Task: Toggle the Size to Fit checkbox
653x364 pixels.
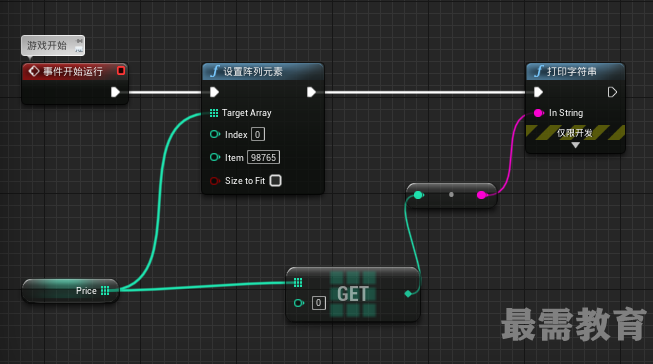Action: [x=276, y=180]
